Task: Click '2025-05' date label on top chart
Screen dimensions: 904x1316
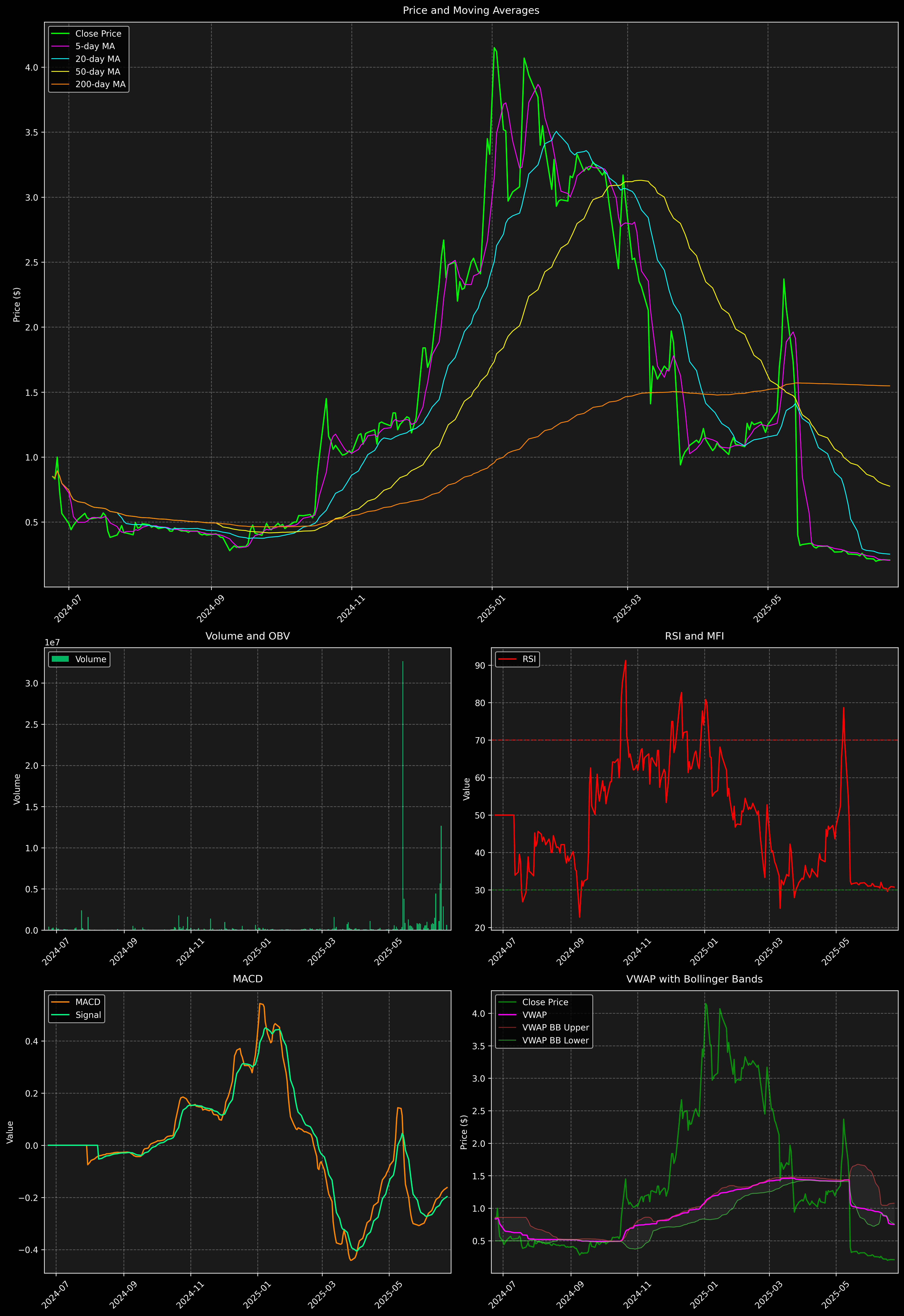Action: pos(767,609)
